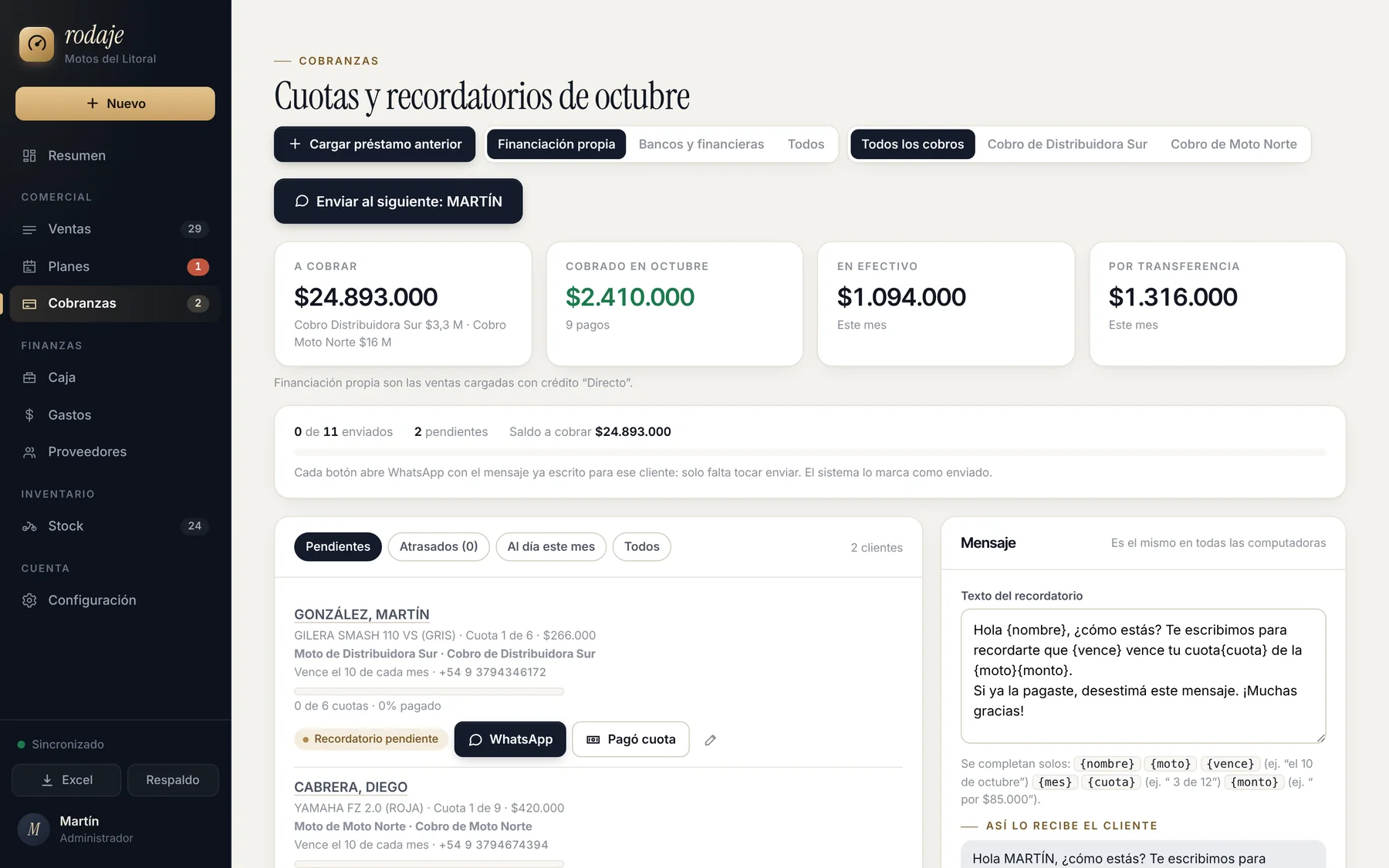The width and height of the screenshot is (1389, 868).
Task: Show Atrasados (0) clients tab
Action: tap(438, 546)
